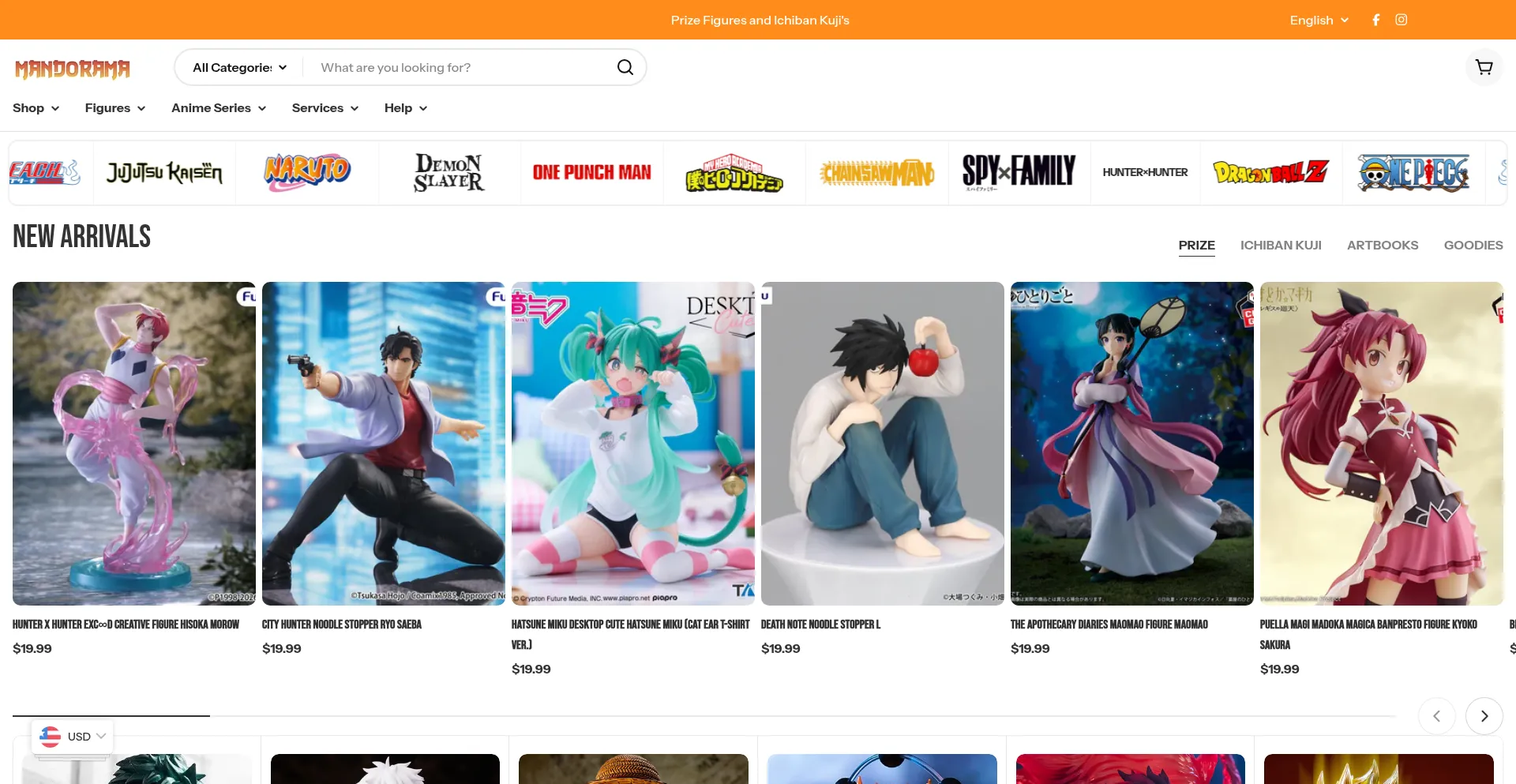
Task: Switch to the ARTBOOKS tab
Action: (x=1383, y=246)
